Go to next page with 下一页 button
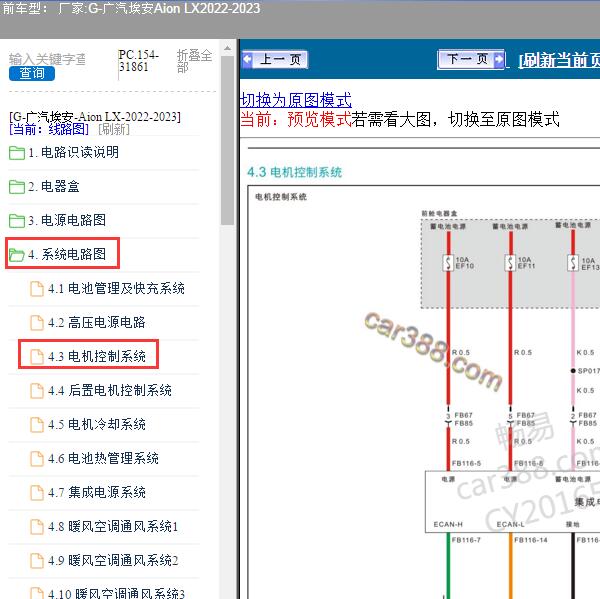 click(471, 59)
